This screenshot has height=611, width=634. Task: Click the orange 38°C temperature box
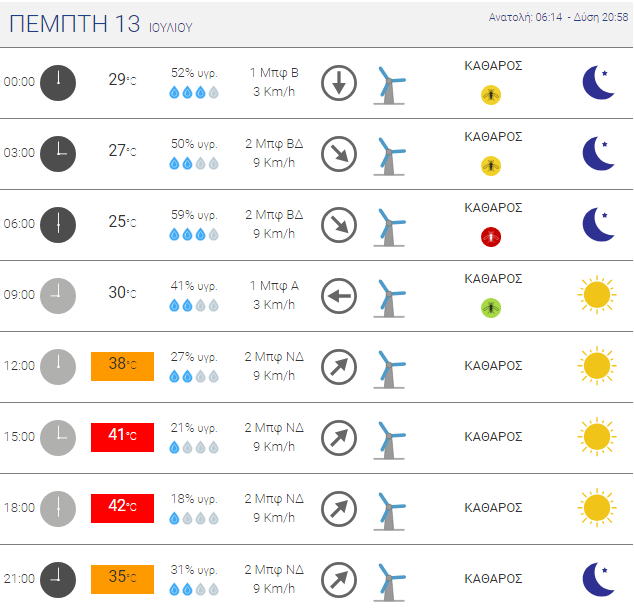[123, 366]
